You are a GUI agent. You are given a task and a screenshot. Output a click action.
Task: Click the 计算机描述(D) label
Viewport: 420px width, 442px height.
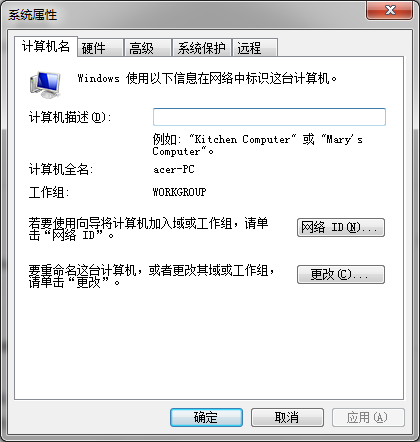pyautogui.click(x=70, y=117)
